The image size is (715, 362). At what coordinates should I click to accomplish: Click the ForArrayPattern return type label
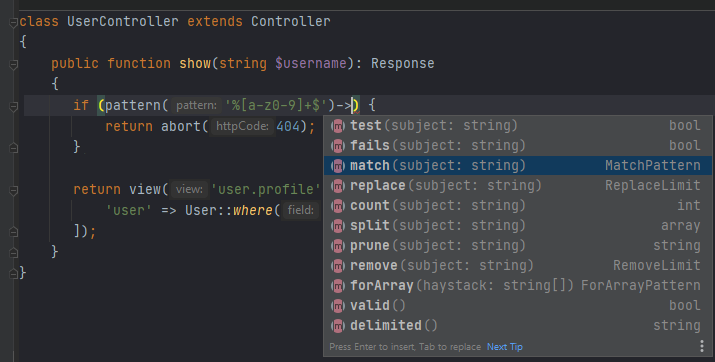641,285
